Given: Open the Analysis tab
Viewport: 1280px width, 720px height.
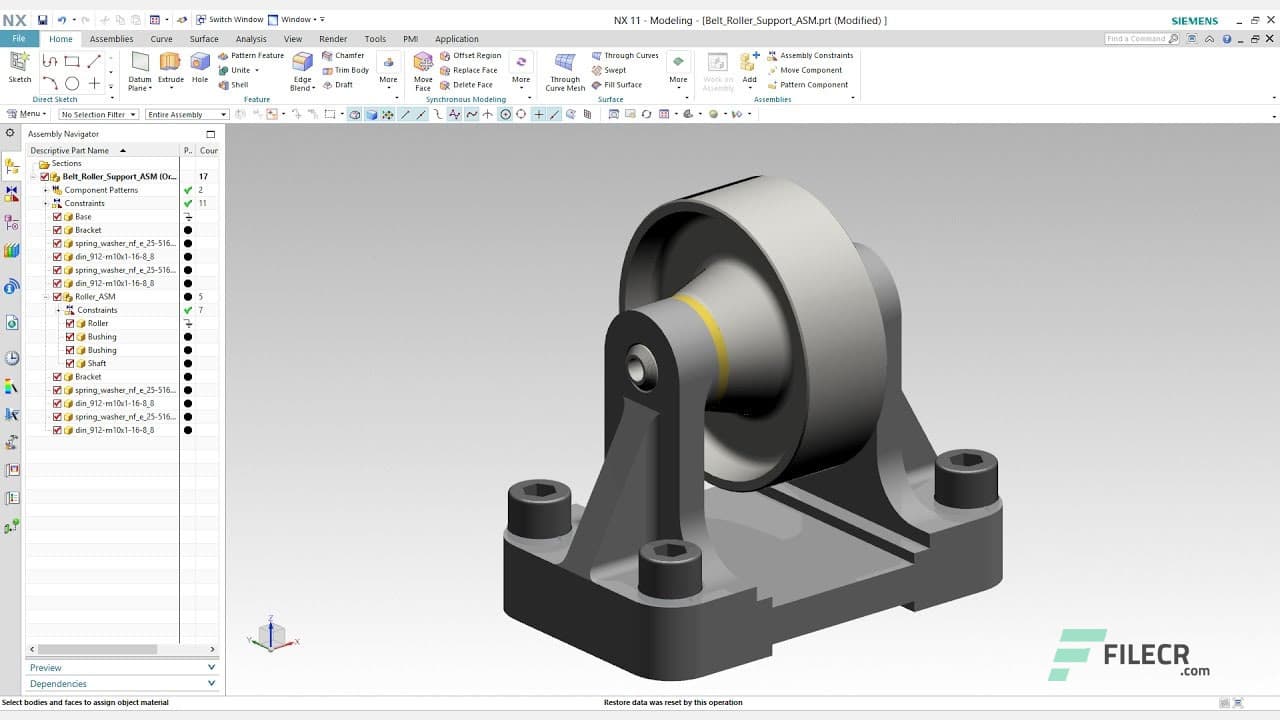Looking at the screenshot, I should coord(251,38).
